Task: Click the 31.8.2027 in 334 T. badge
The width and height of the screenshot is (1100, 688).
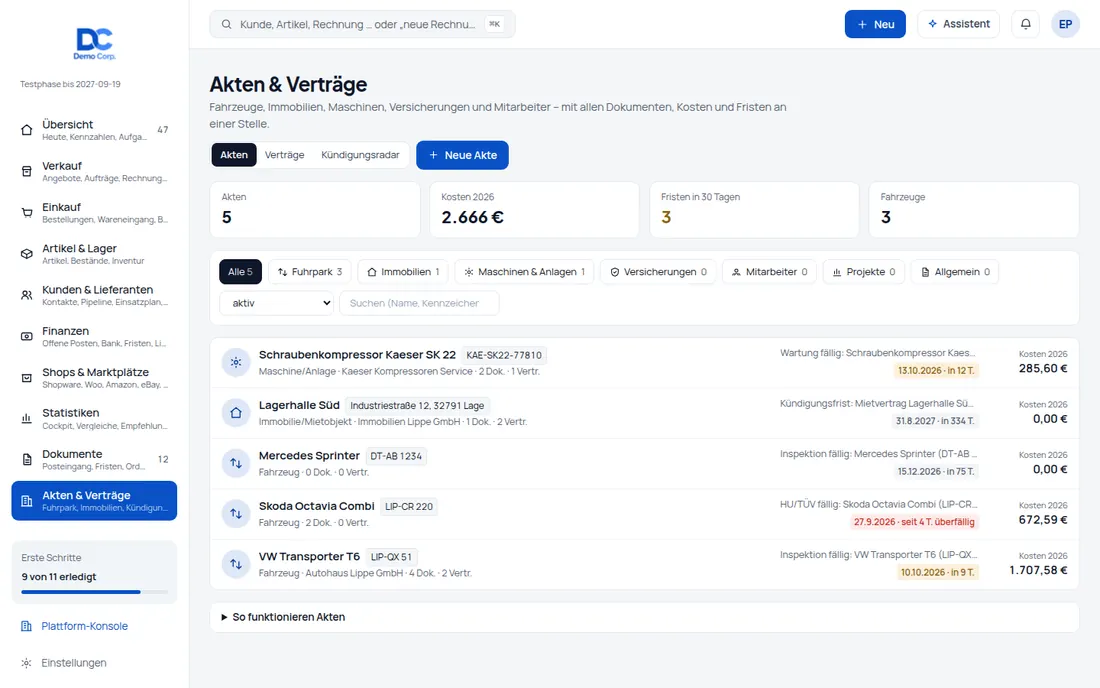Action: (934, 421)
